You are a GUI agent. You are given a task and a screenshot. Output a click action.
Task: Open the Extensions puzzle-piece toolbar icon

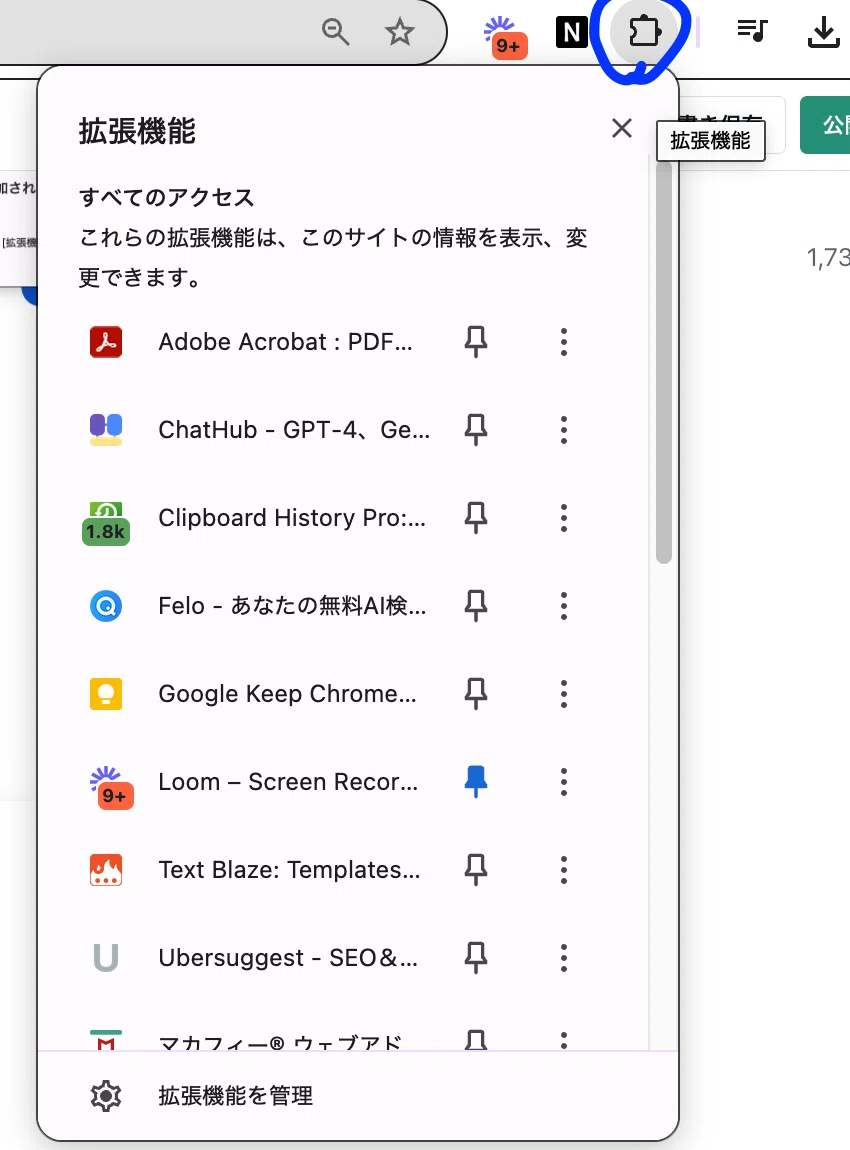coord(644,32)
